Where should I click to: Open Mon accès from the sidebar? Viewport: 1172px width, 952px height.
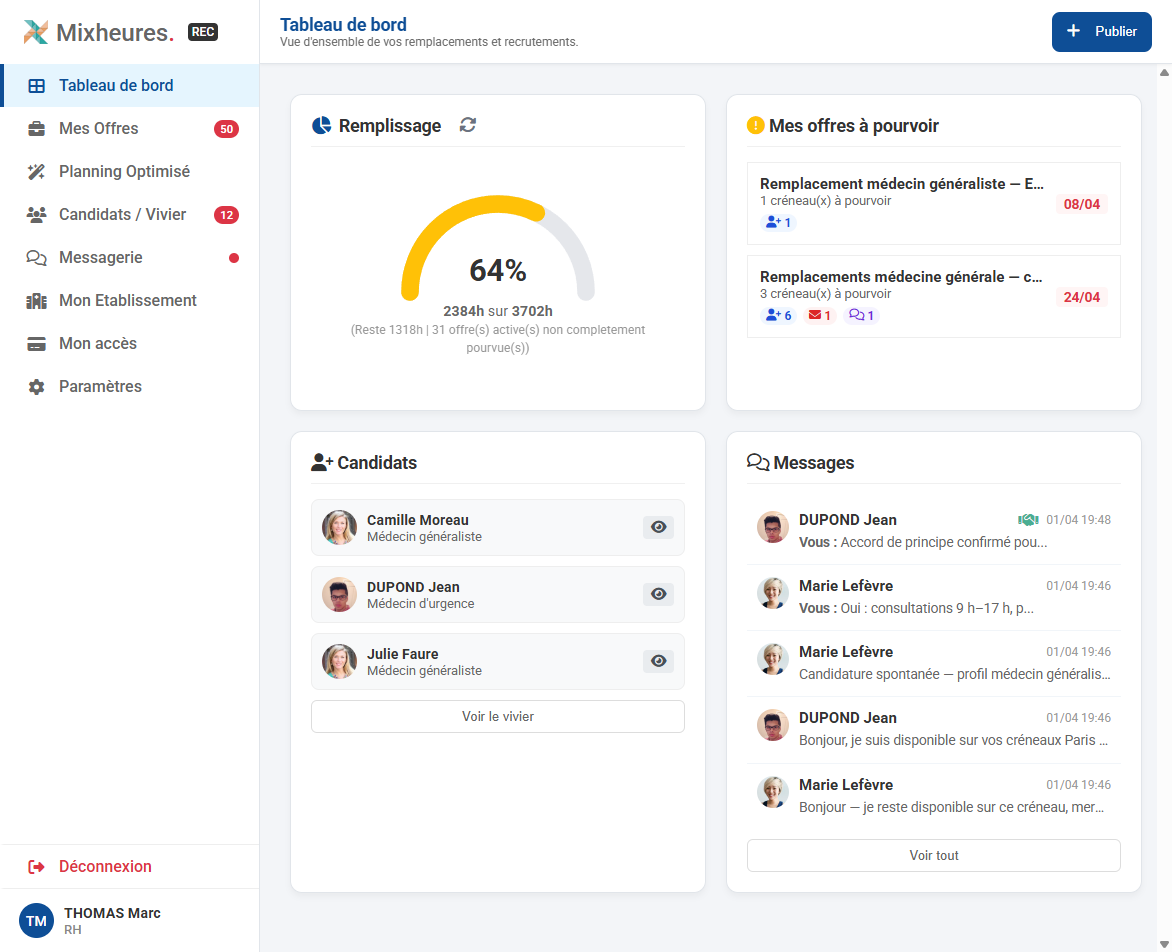130,344
